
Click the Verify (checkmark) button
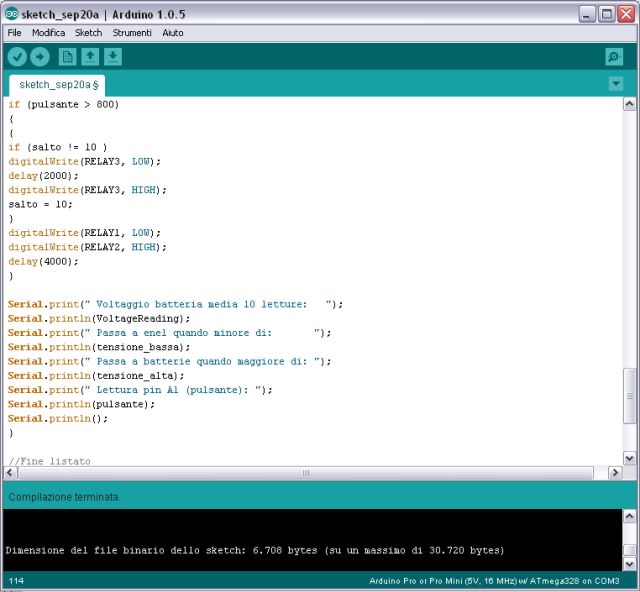tap(17, 57)
